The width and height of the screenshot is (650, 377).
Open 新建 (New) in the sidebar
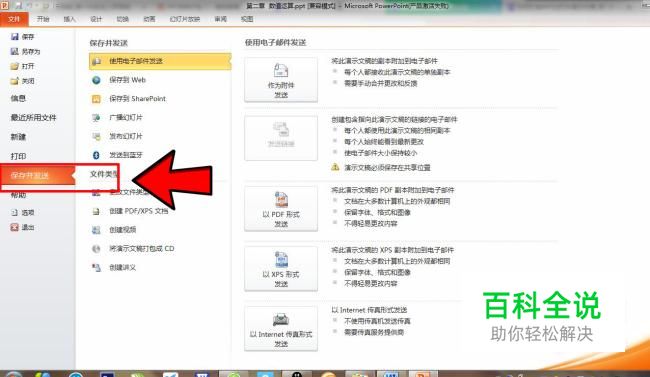coord(18,137)
